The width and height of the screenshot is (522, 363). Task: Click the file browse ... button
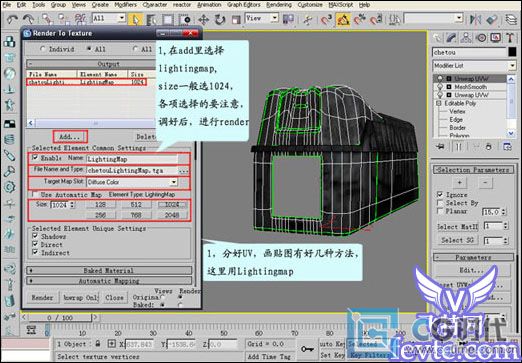[x=184, y=171]
